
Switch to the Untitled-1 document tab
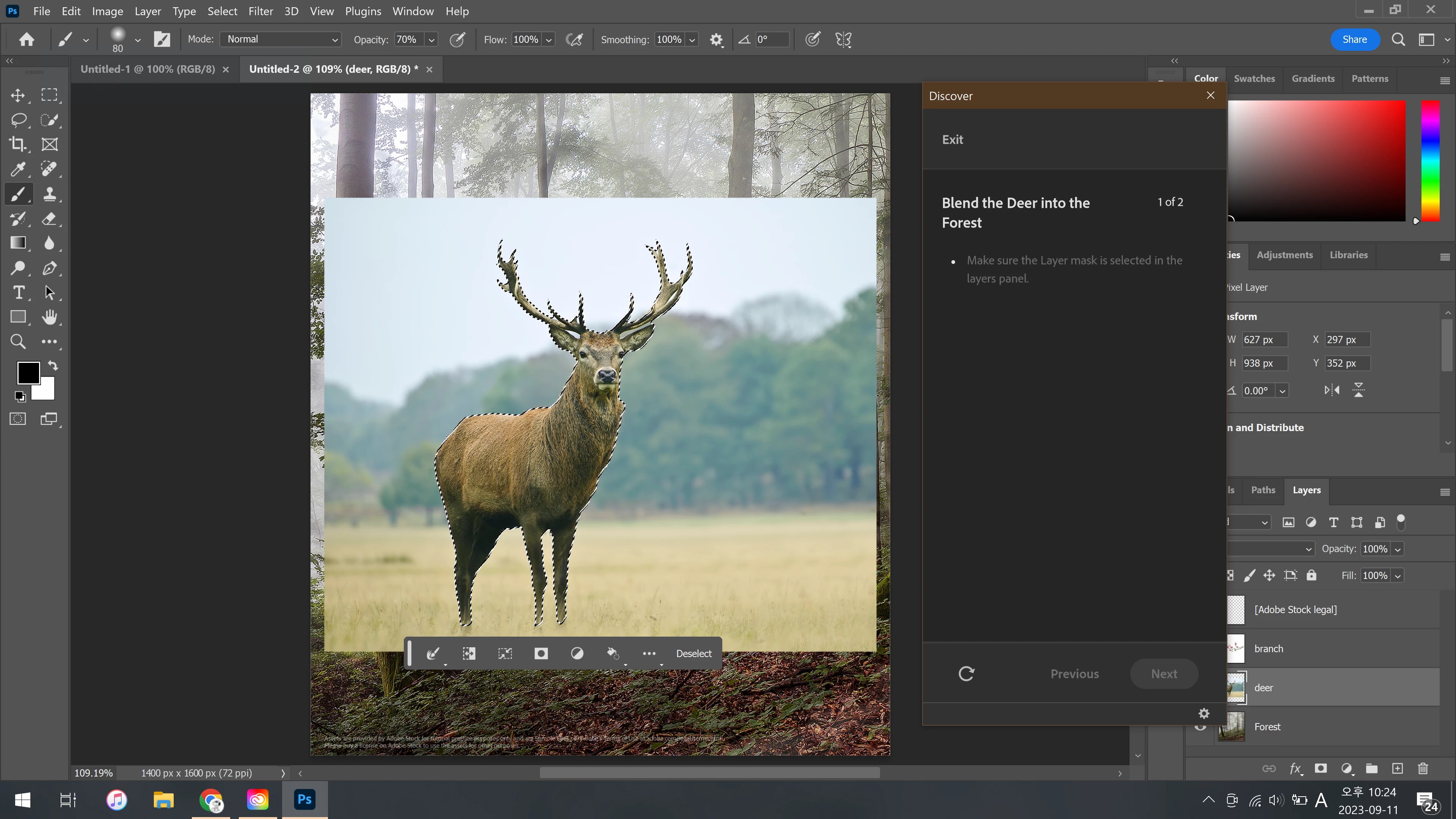click(x=147, y=69)
